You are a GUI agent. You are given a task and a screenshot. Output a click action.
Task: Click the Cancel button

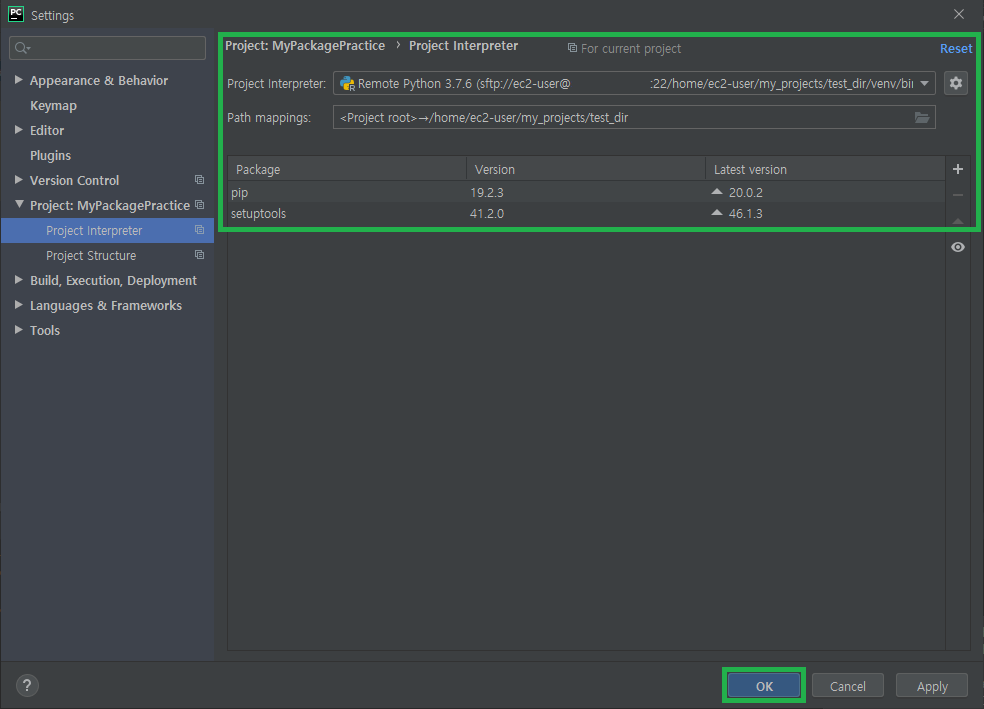847,686
